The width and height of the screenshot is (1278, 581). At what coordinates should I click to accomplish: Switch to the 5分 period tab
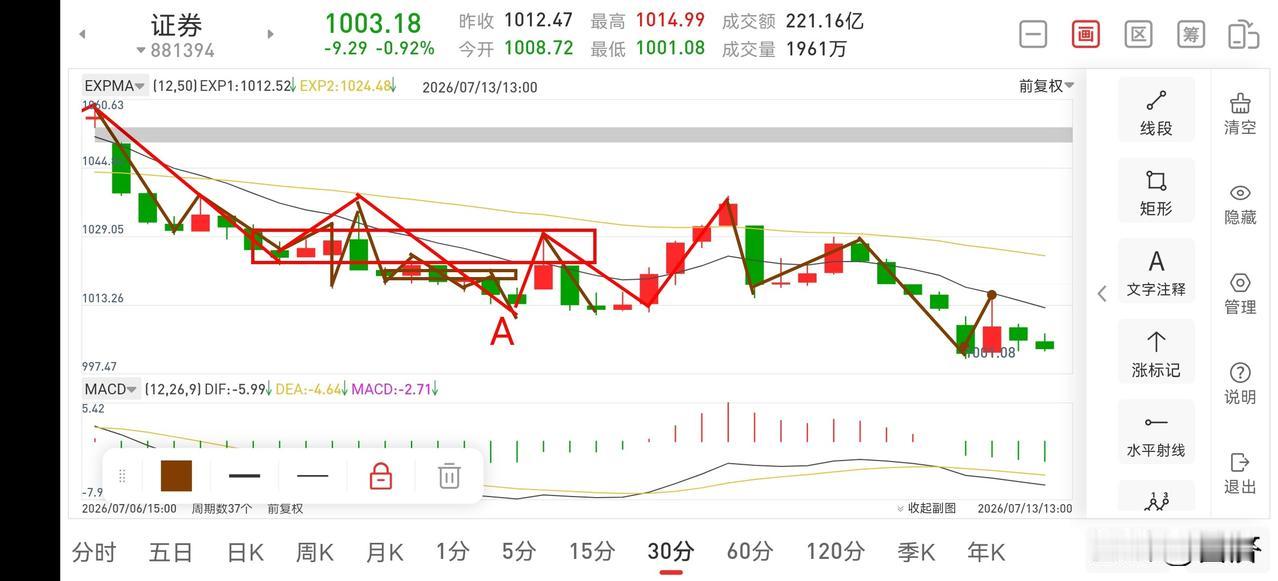click(519, 551)
